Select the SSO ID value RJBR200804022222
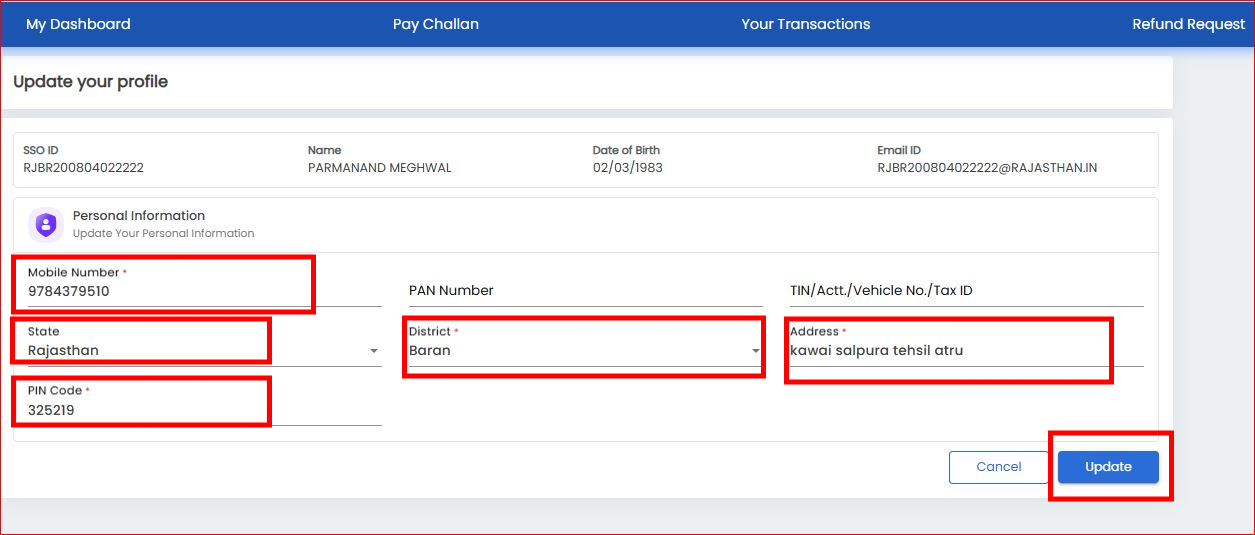 click(83, 168)
